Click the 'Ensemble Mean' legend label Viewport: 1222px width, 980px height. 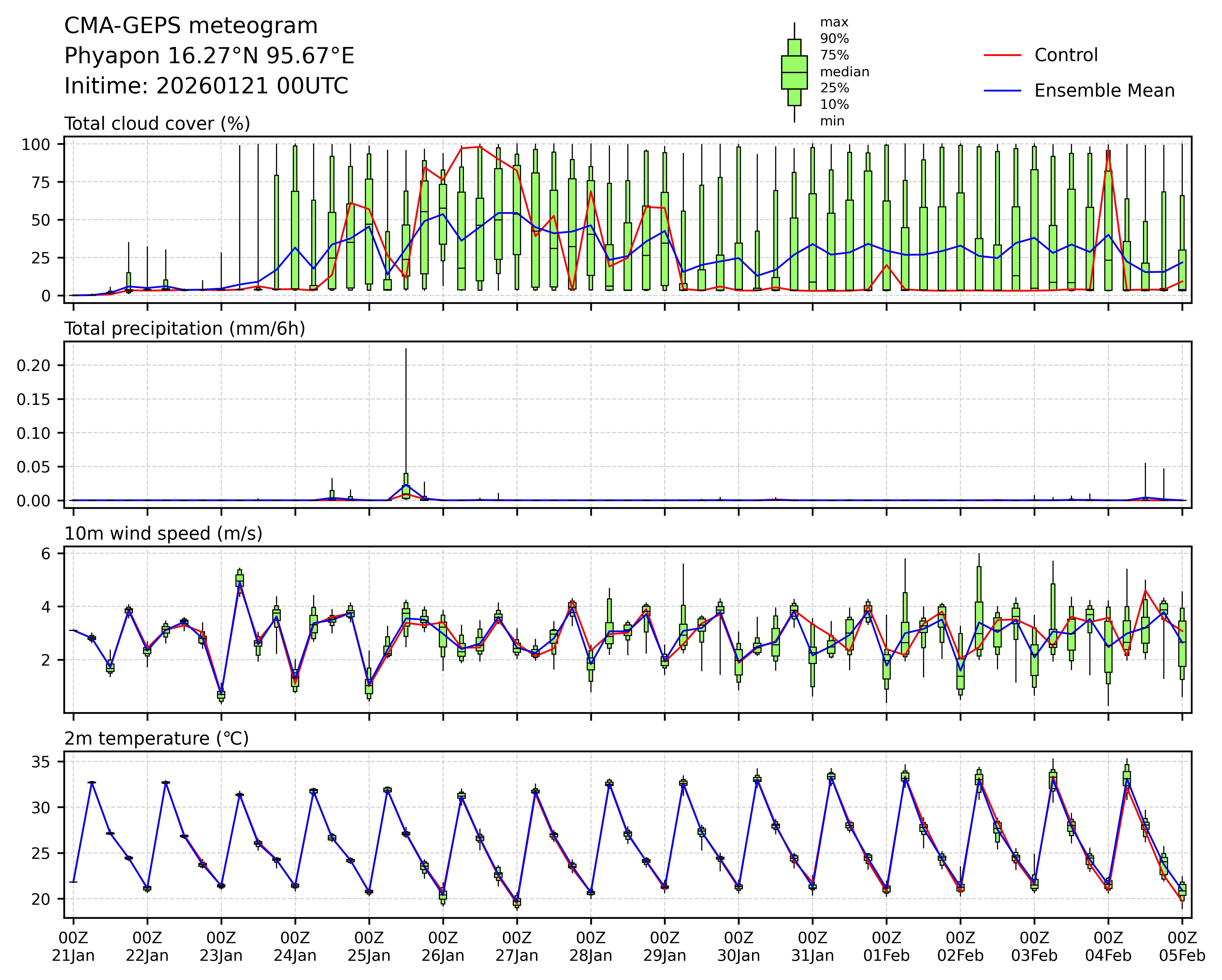(1104, 91)
